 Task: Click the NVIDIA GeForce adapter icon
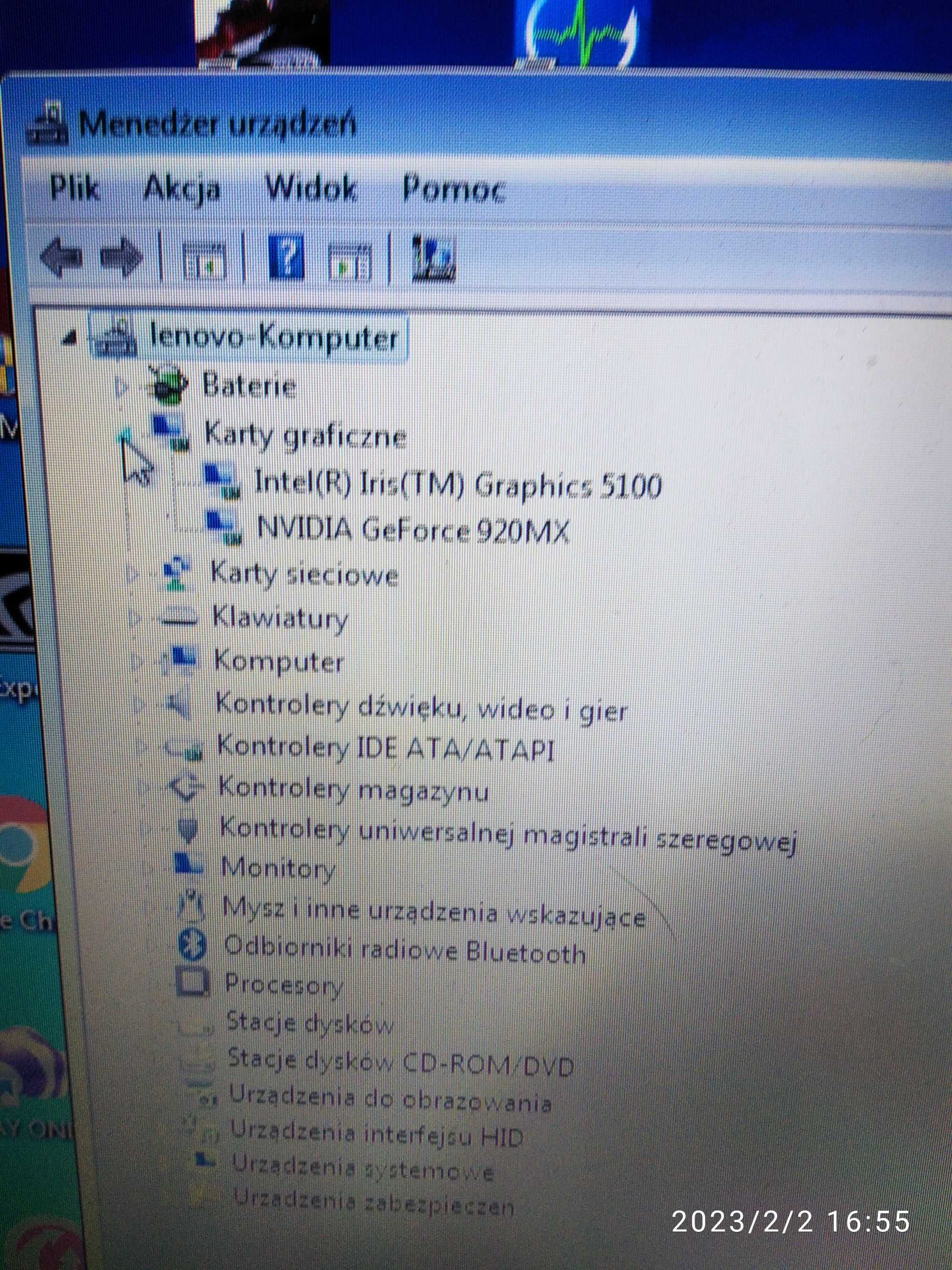click(x=223, y=527)
